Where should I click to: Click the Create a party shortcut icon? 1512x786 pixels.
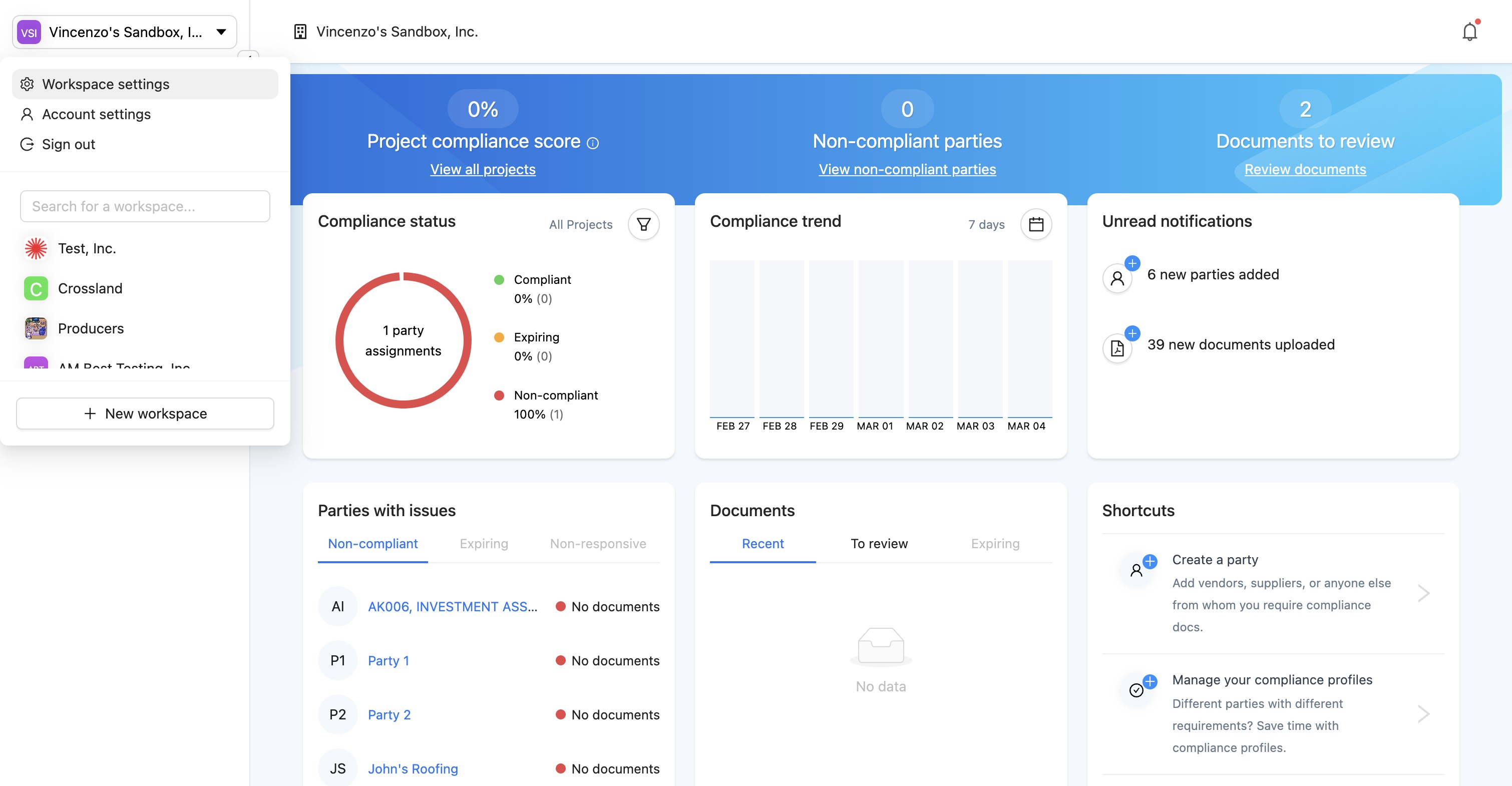[1137, 569]
